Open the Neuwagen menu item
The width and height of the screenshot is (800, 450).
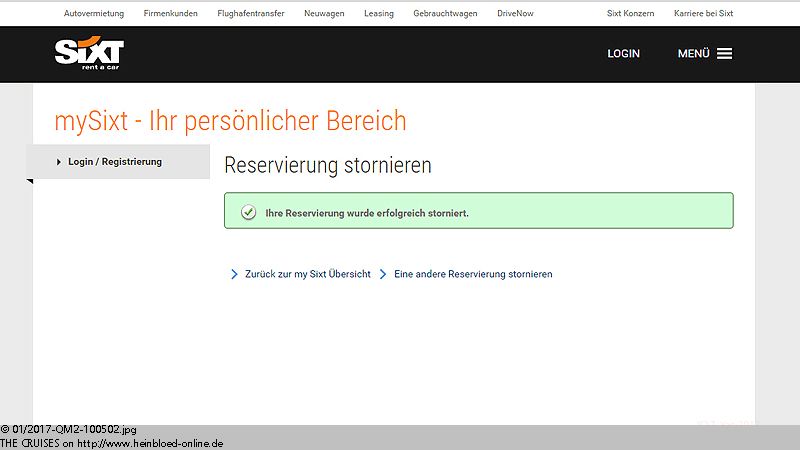pos(324,13)
